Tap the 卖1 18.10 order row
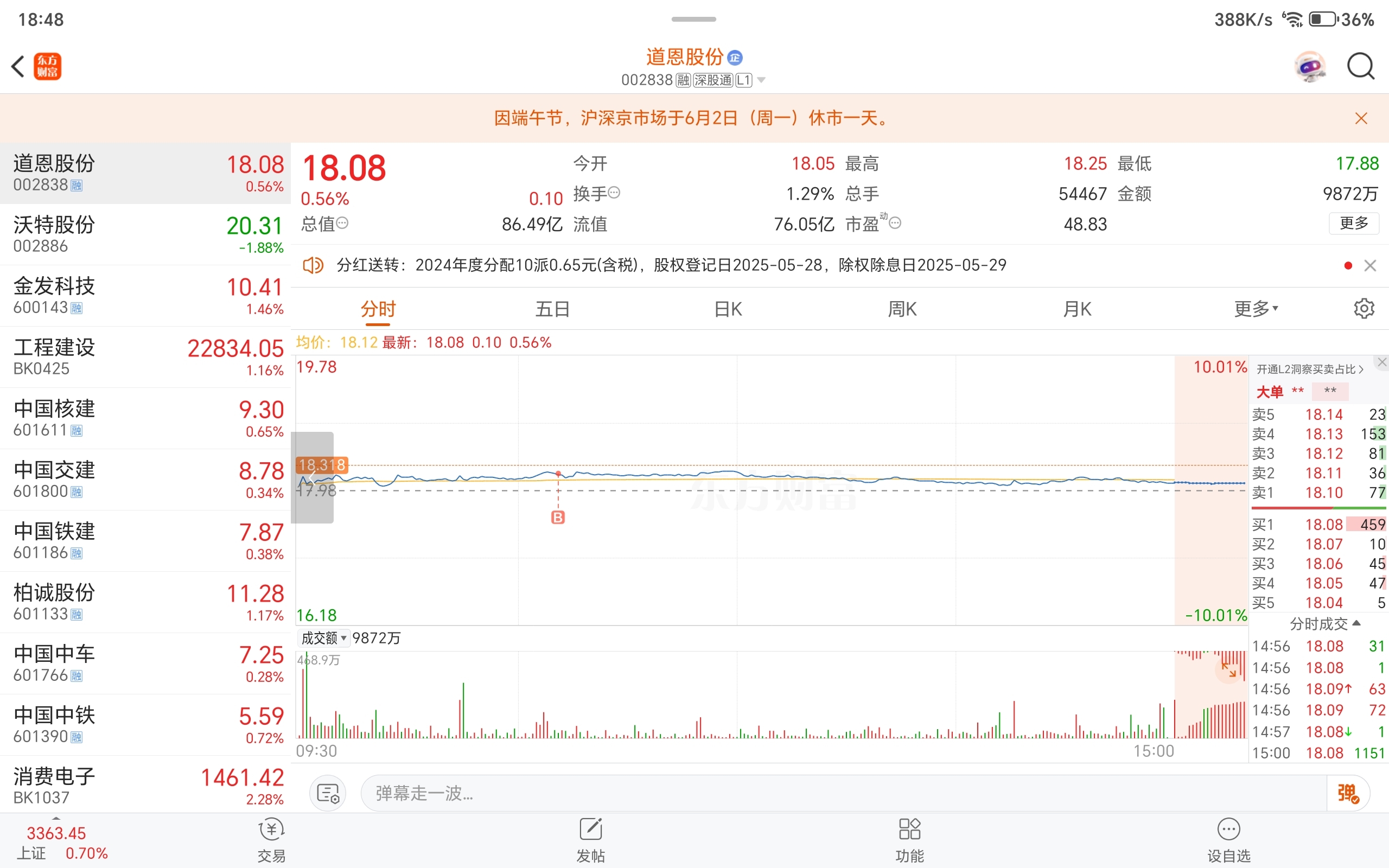Screen dimensions: 1389x868 (x=1318, y=493)
